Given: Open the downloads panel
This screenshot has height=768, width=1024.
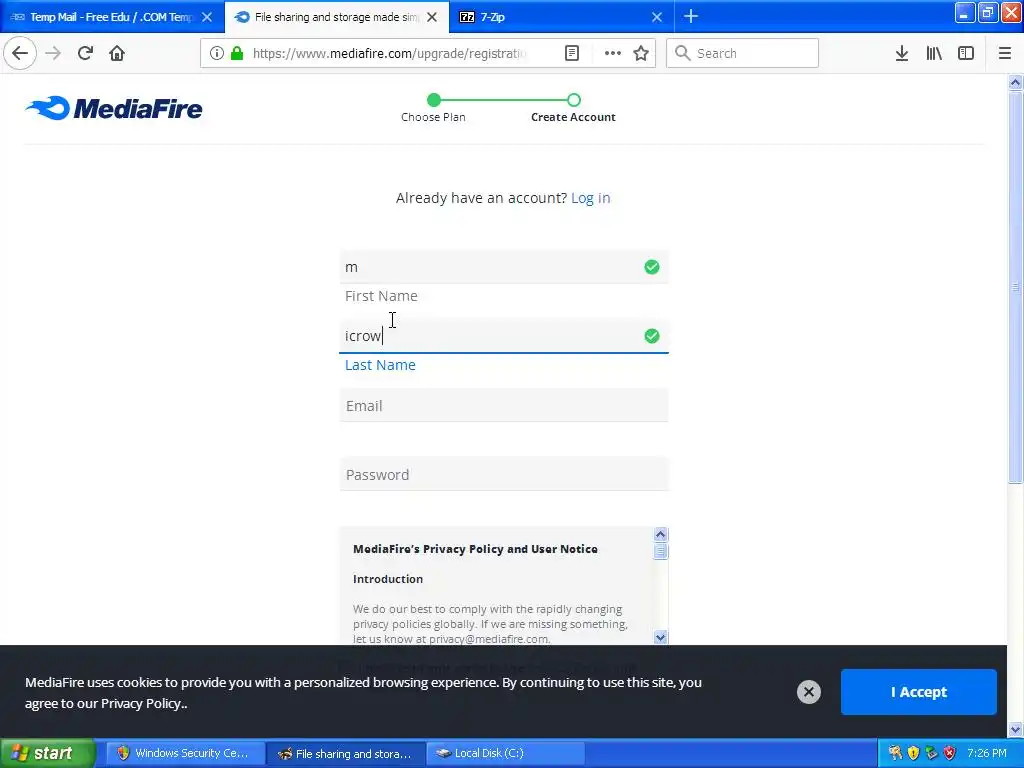Looking at the screenshot, I should tap(902, 53).
